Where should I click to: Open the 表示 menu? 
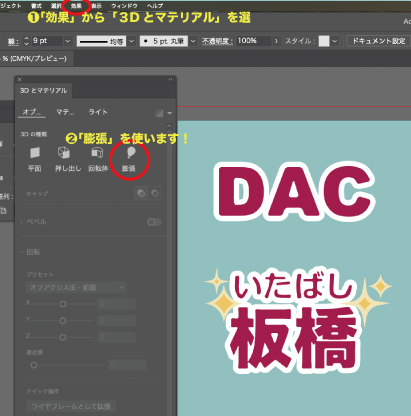point(97,6)
